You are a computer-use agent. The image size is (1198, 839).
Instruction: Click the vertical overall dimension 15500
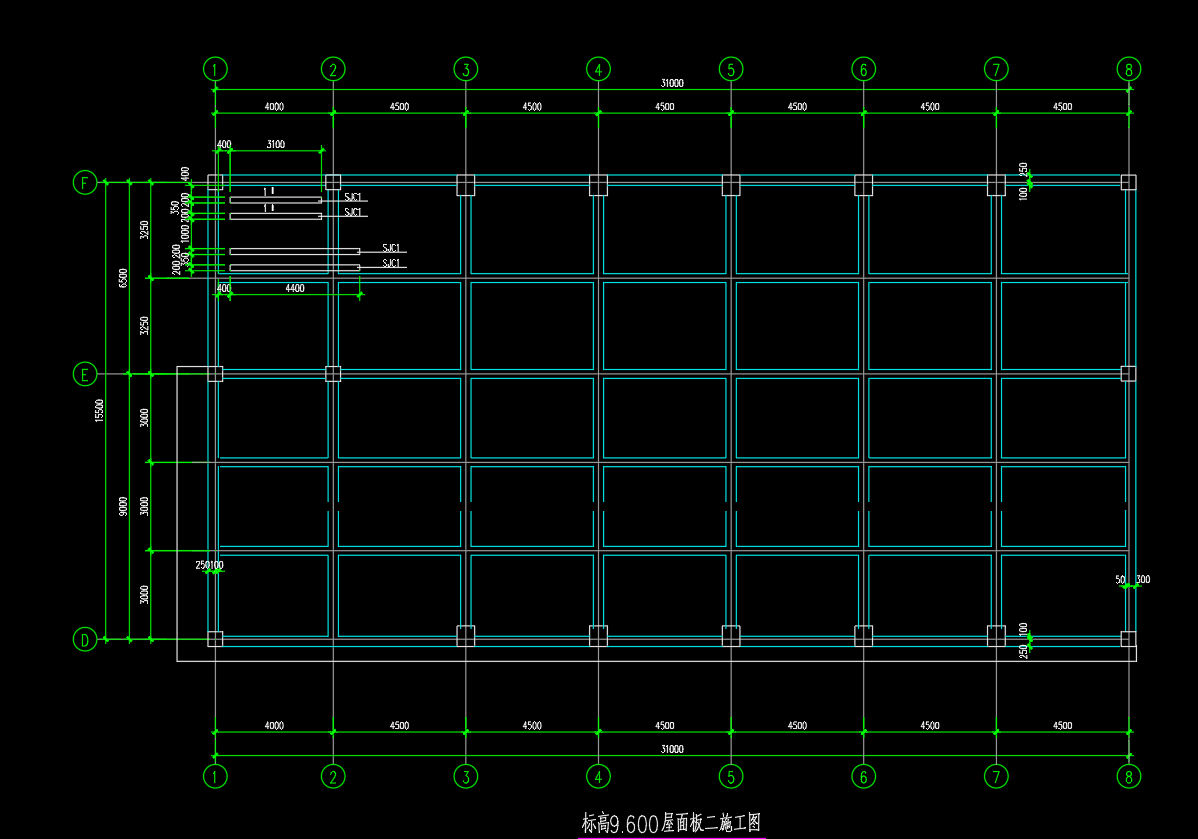(x=99, y=410)
